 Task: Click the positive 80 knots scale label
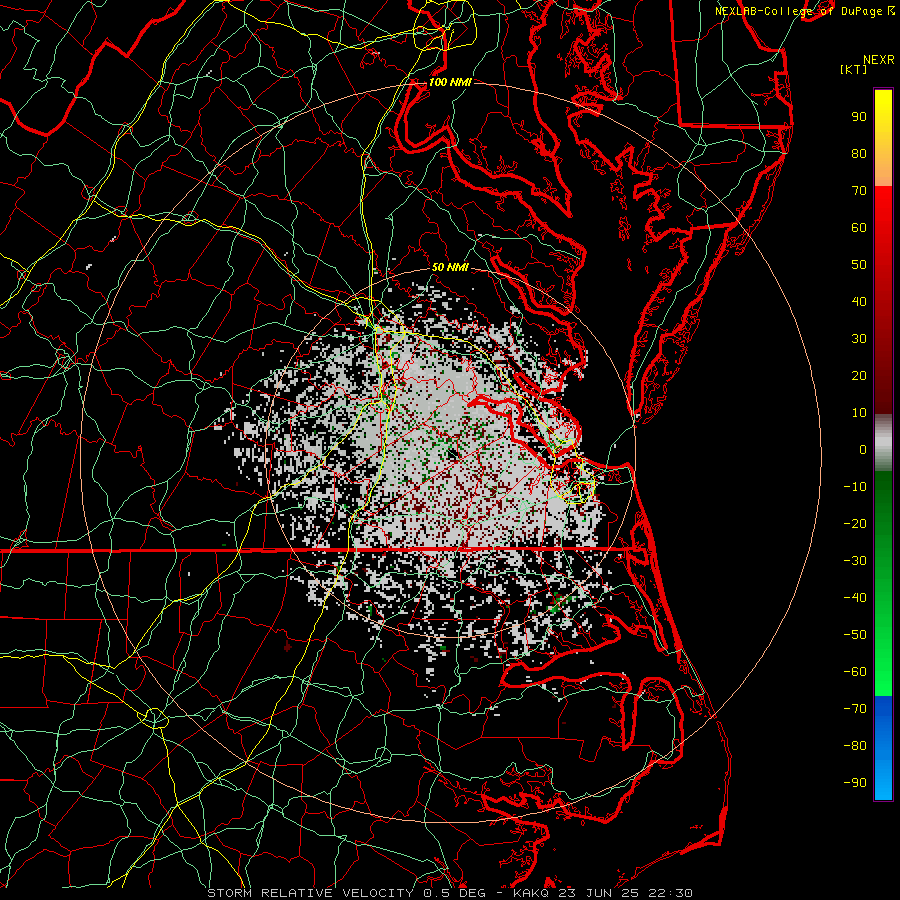[859, 154]
